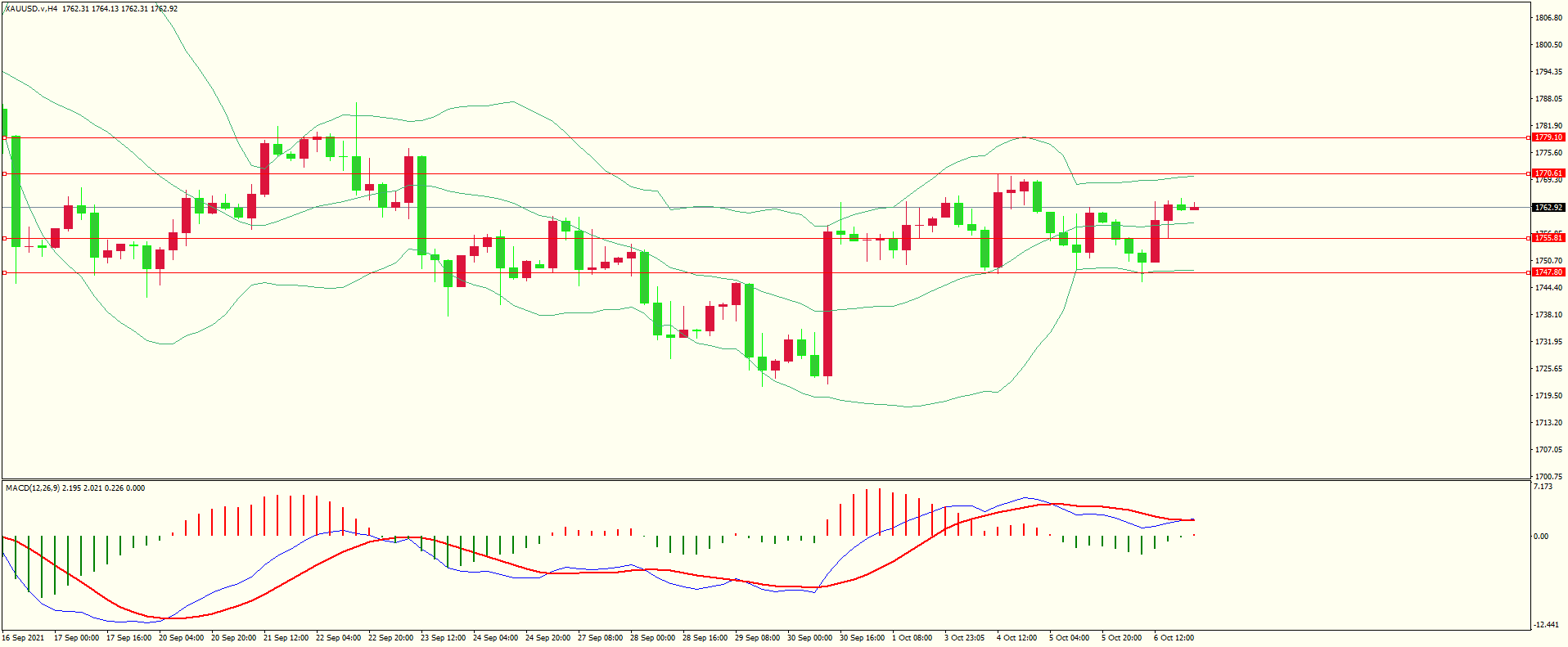The image size is (1568, 647).
Task: Select the 1700.75 price axis value
Action: [1548, 476]
